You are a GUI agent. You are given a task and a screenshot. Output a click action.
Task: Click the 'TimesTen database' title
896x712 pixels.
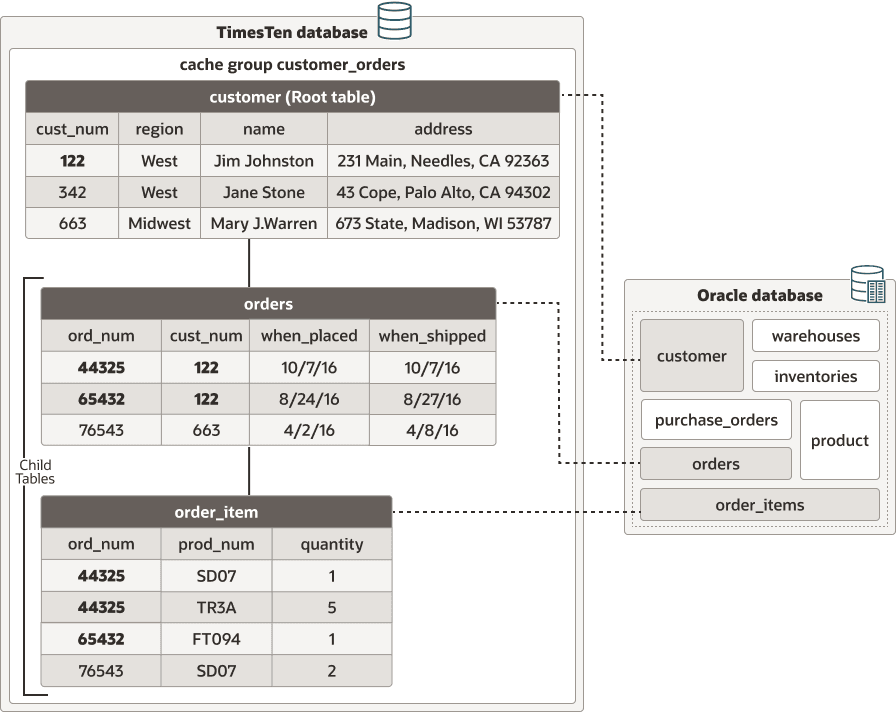coord(291,33)
